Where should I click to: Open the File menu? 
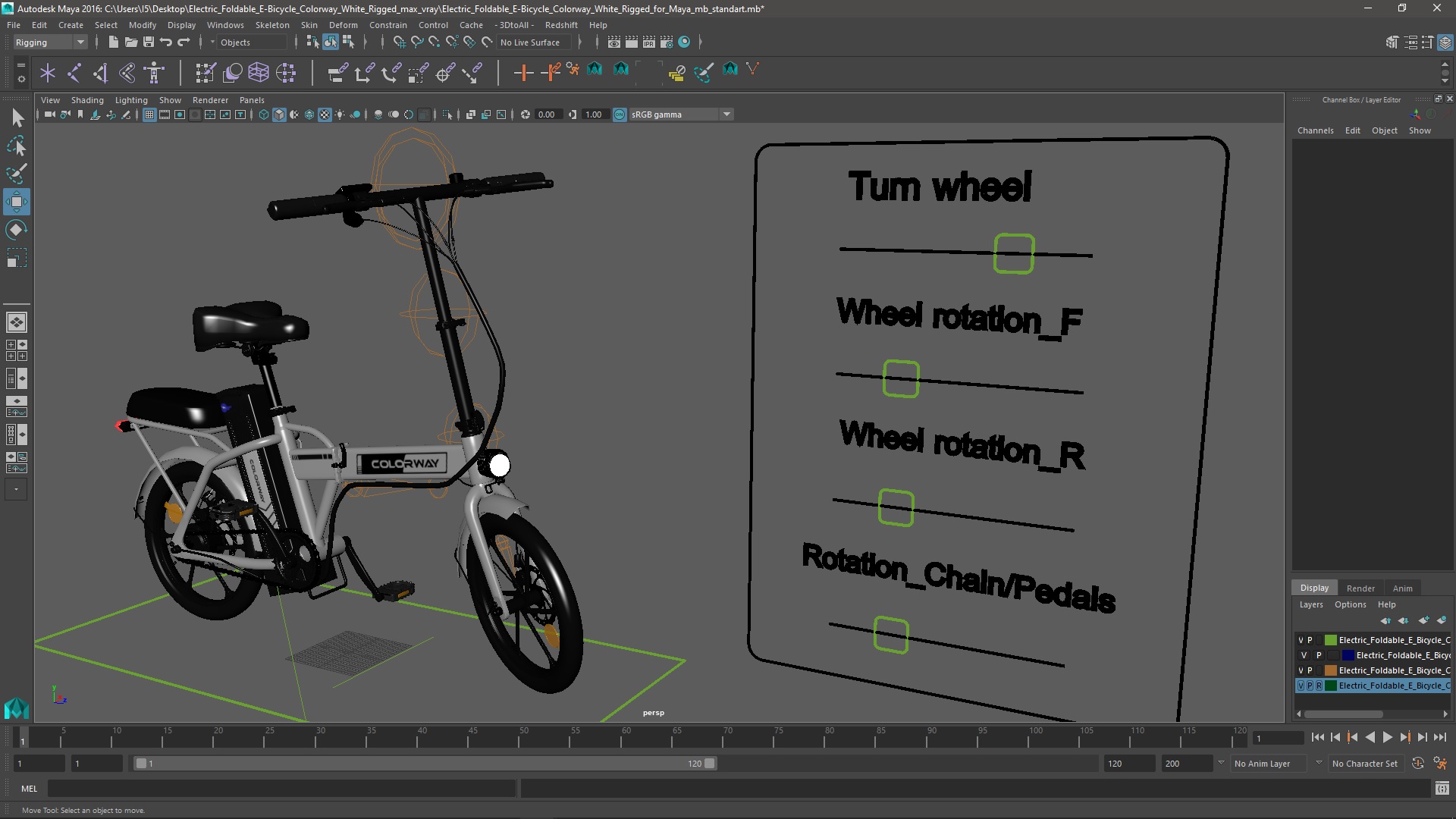point(14,25)
